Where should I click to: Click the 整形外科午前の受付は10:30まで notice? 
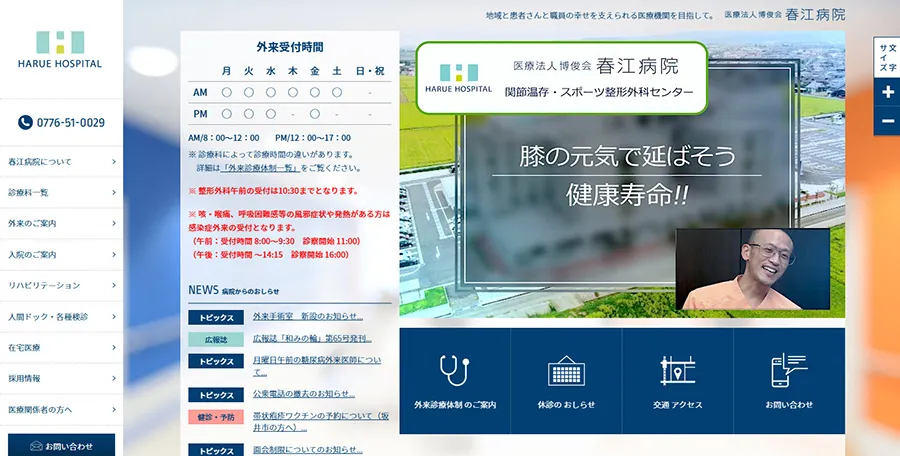[273, 191]
